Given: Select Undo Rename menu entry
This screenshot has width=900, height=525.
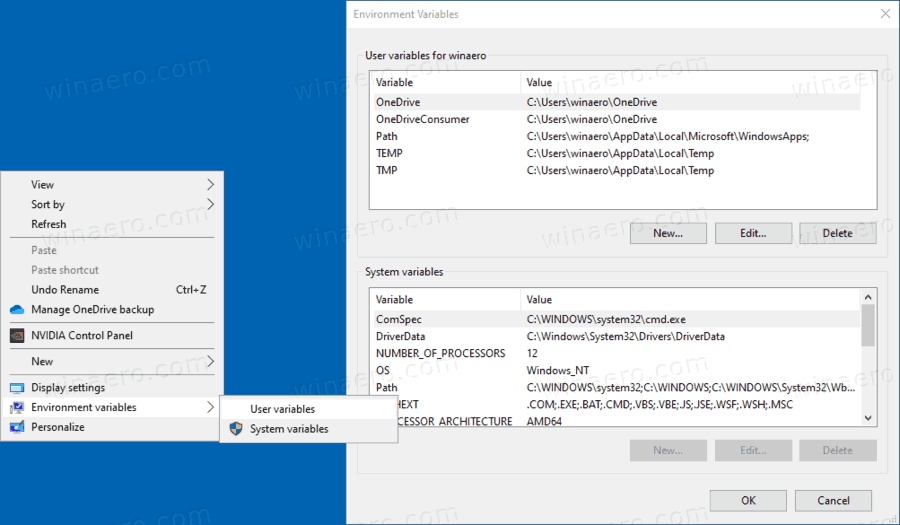Looking at the screenshot, I should 65,290.
